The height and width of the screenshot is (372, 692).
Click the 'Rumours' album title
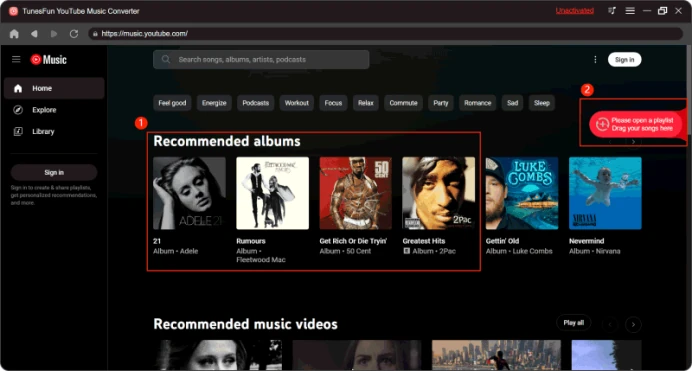click(251, 241)
